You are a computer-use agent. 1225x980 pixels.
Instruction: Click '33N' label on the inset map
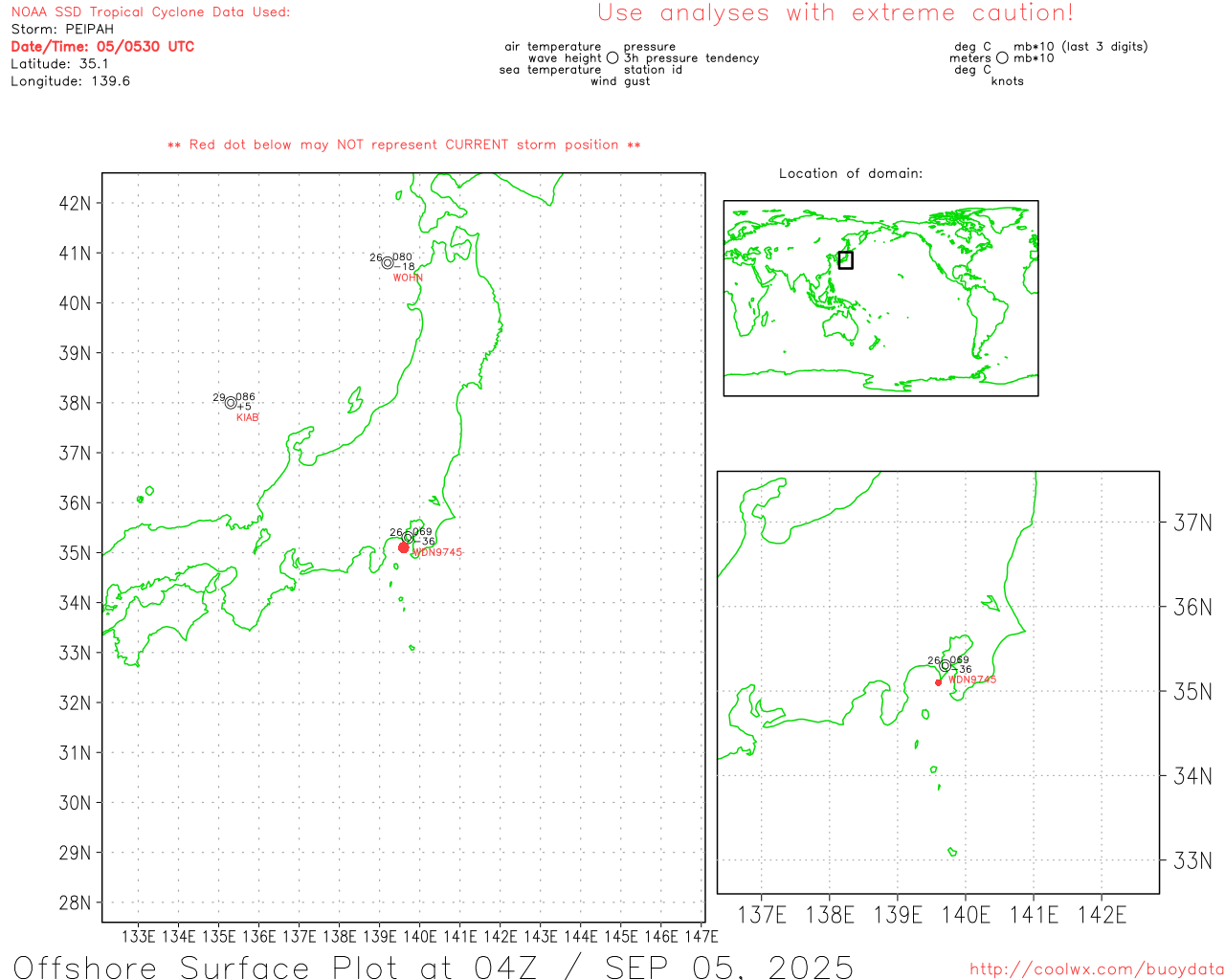pos(1192,860)
